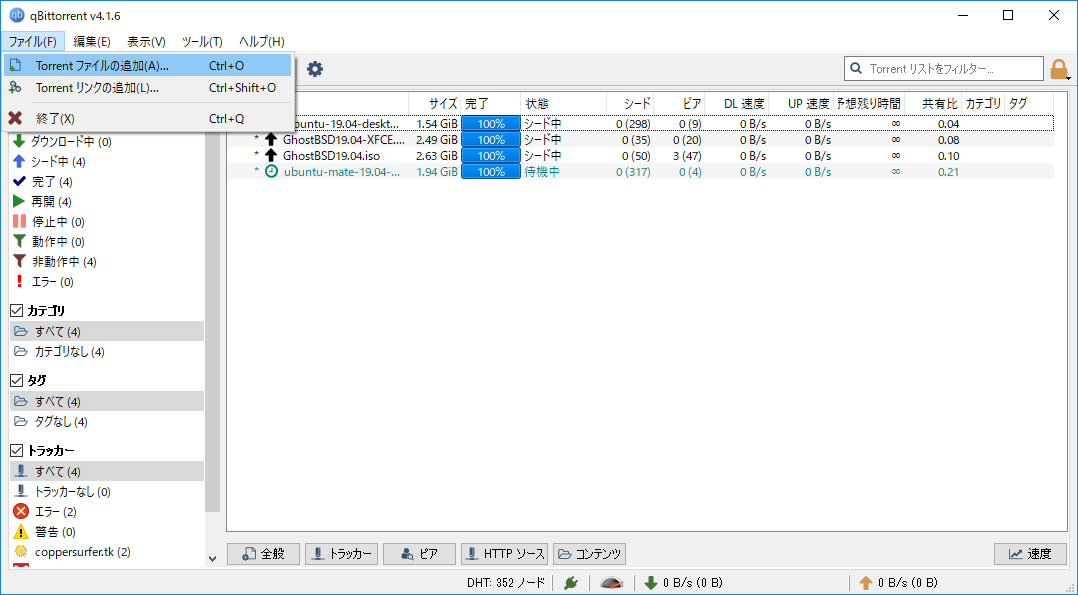Screen dimensions: 1078x595
Task: Click the clock icon of ubuntu-mate torrent
Action: tap(272, 171)
